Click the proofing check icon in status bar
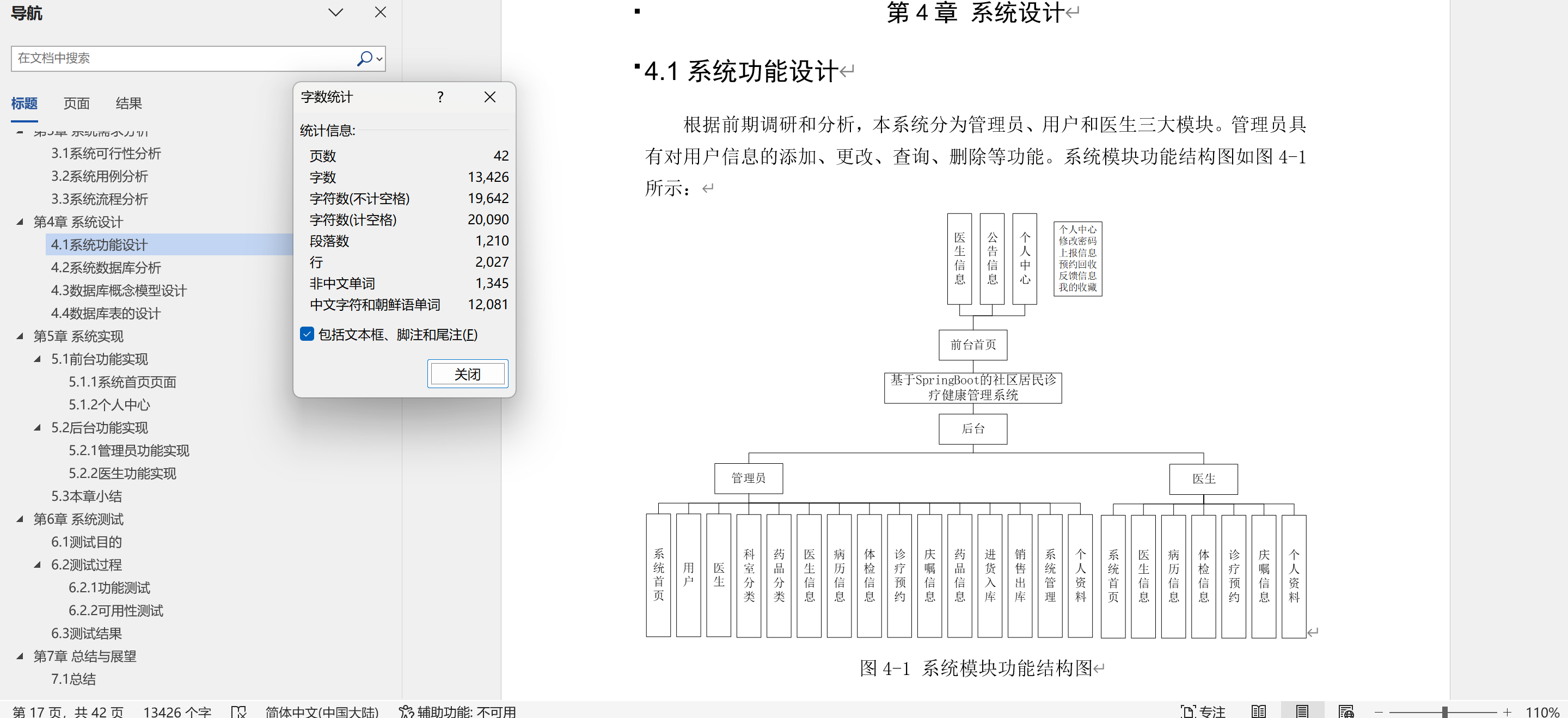The image size is (1568, 718). pyautogui.click(x=238, y=711)
